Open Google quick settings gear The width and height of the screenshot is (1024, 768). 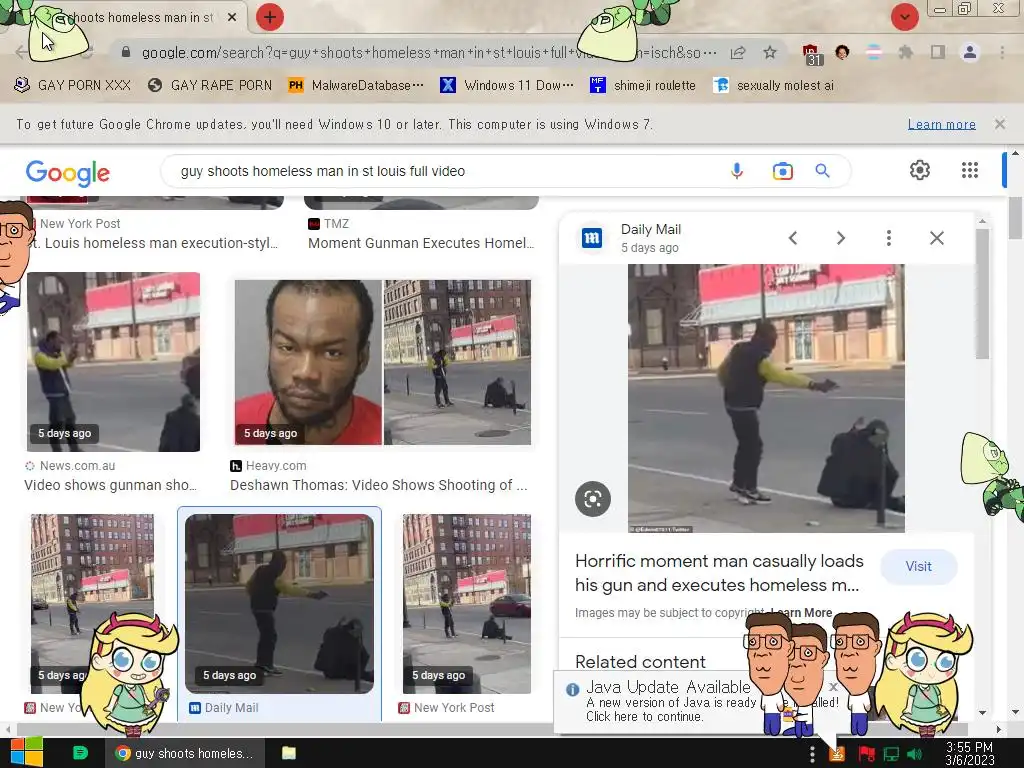pyautogui.click(x=920, y=170)
